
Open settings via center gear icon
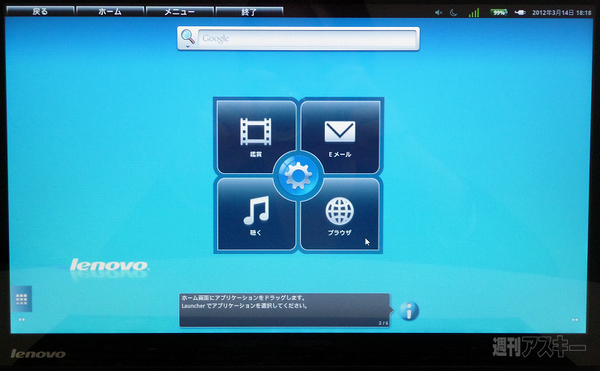click(x=298, y=176)
